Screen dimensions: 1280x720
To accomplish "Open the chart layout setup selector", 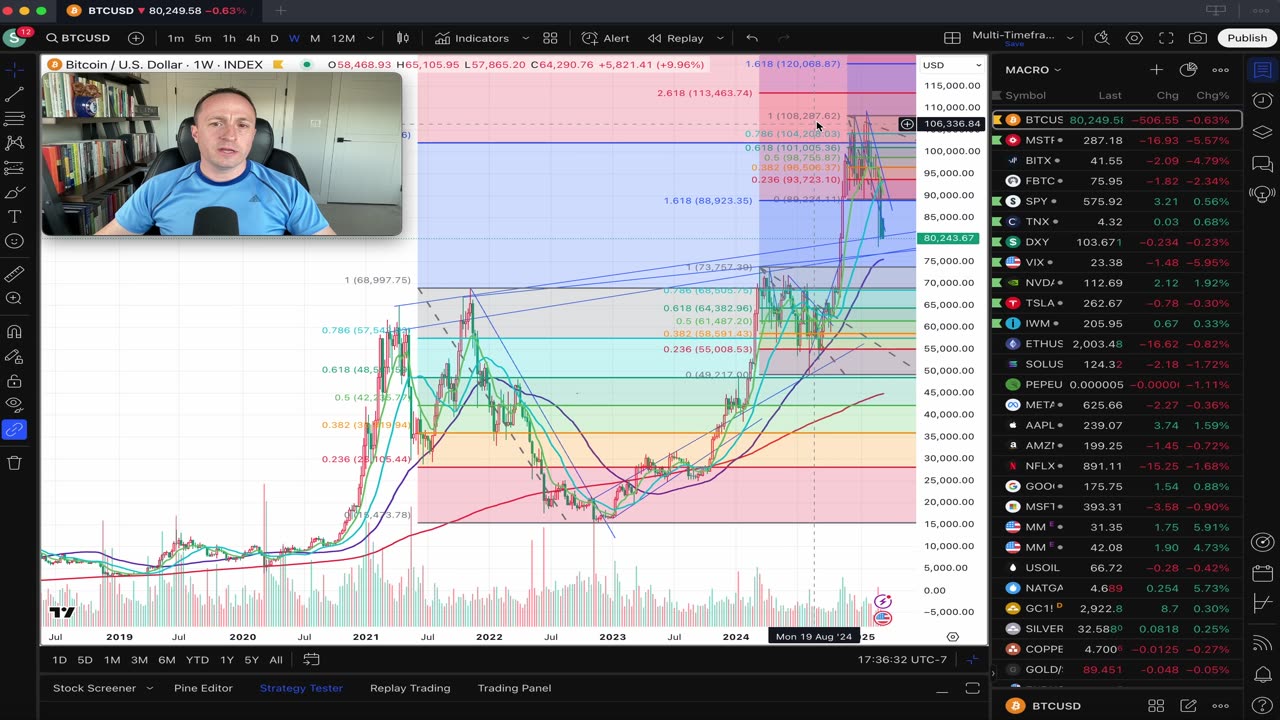I will pos(953,38).
